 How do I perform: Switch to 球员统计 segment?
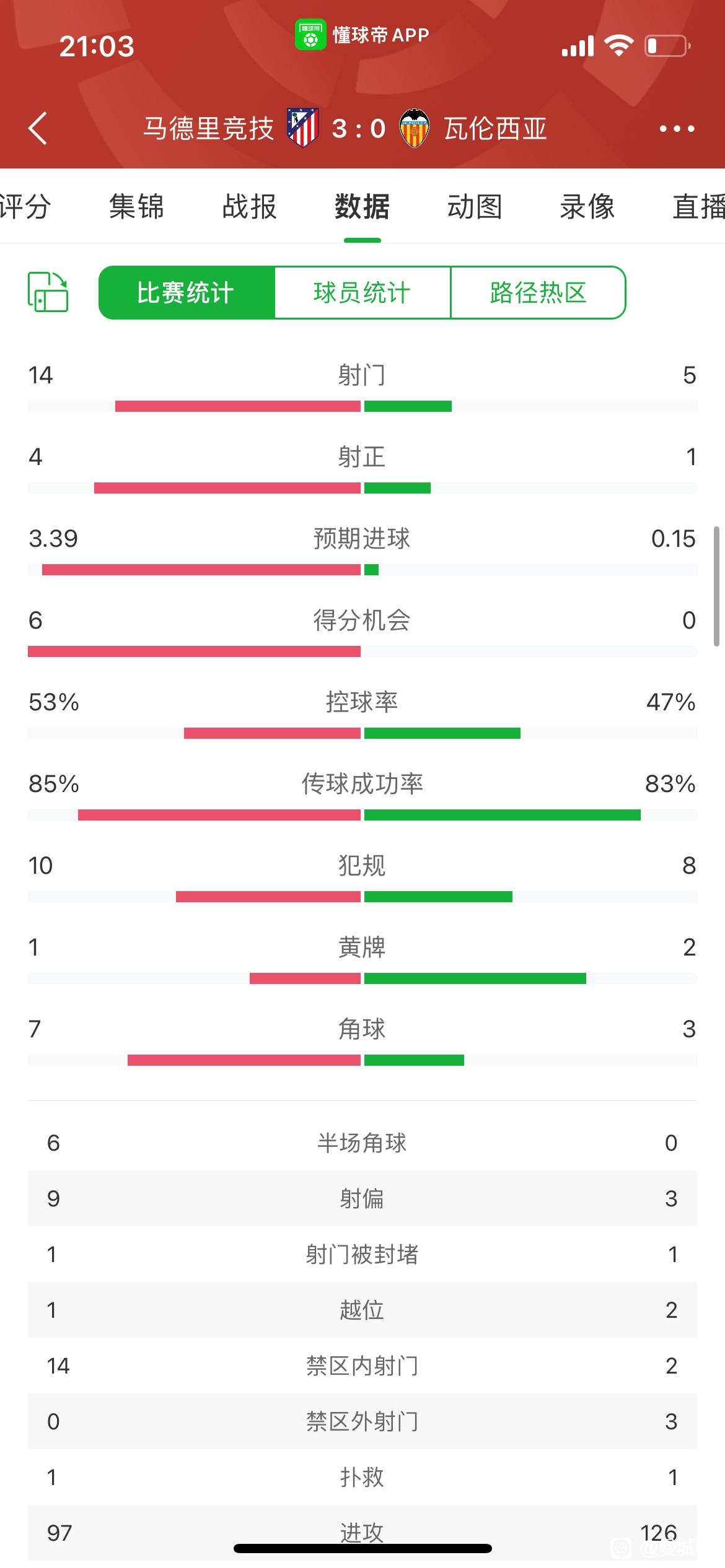362,293
